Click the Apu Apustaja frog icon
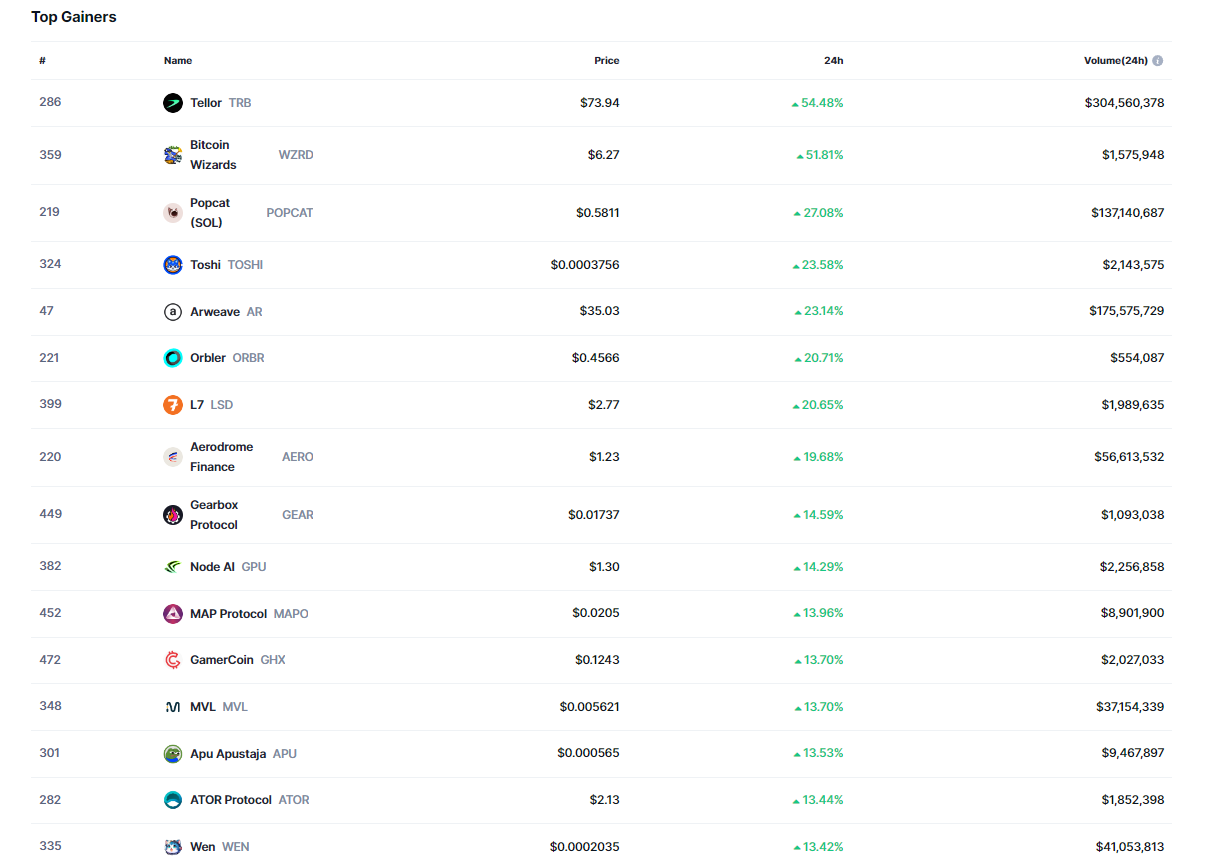 (x=173, y=754)
